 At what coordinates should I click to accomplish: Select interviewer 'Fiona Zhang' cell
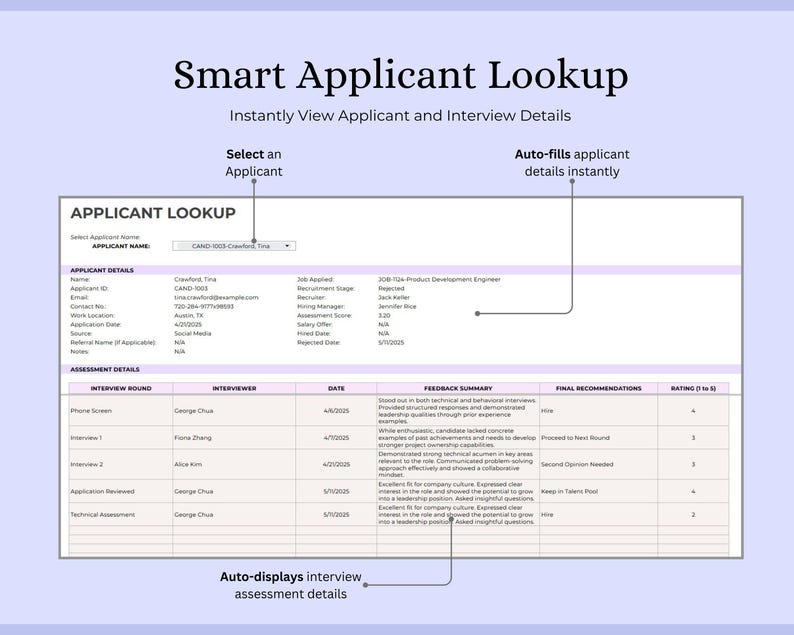coord(234,438)
